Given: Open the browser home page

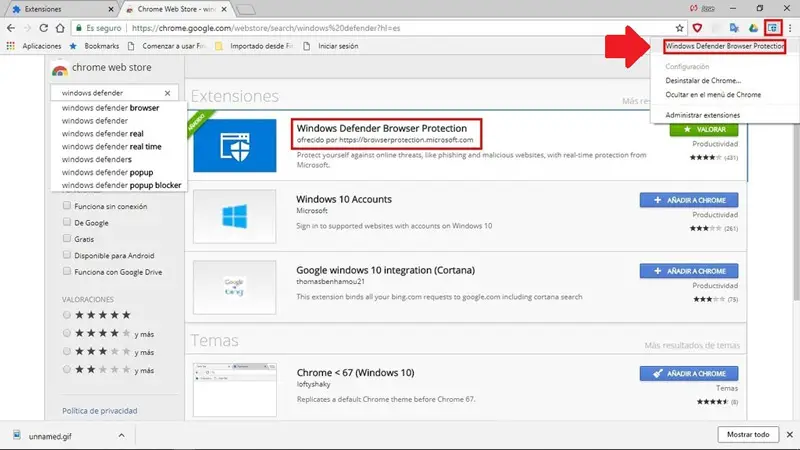Looking at the screenshot, I should click(60, 28).
